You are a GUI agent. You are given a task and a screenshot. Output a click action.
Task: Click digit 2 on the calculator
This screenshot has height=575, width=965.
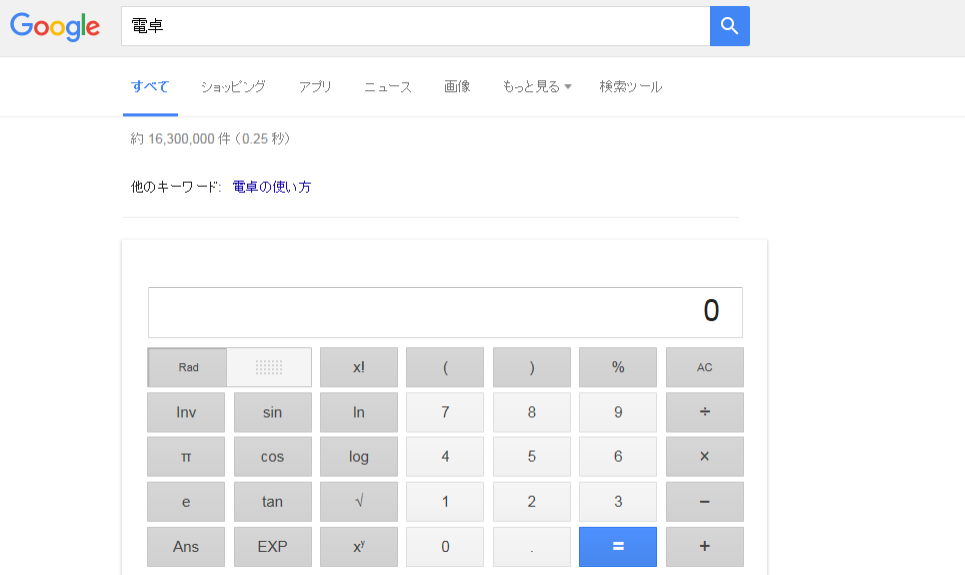pyautogui.click(x=532, y=502)
